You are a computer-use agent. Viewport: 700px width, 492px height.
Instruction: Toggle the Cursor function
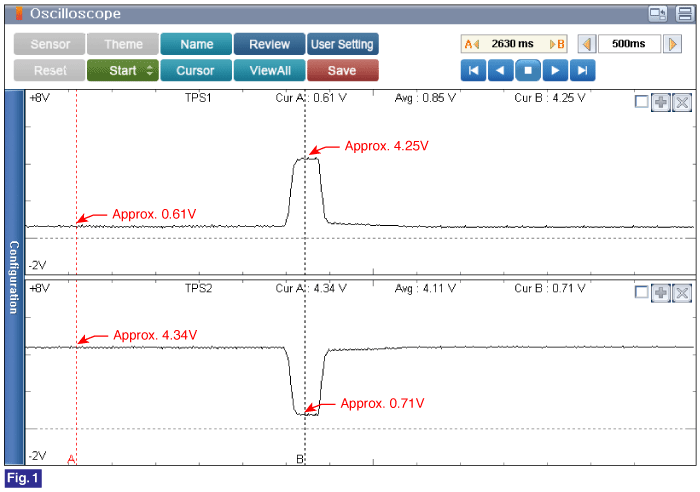(196, 71)
